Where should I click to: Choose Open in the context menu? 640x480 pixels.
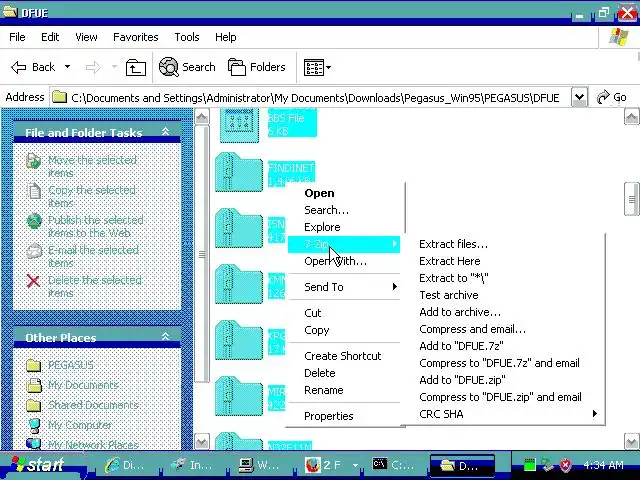tap(319, 193)
